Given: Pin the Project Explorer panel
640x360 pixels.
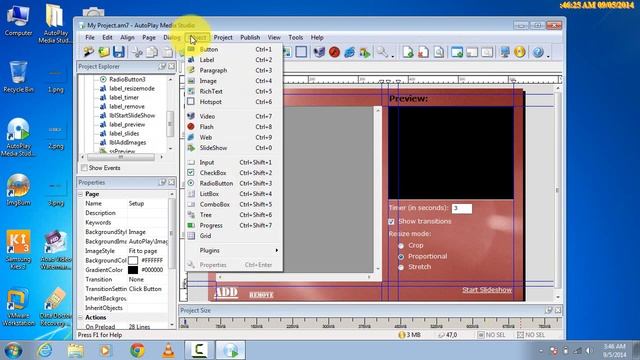Looking at the screenshot, I should (x=162, y=66).
